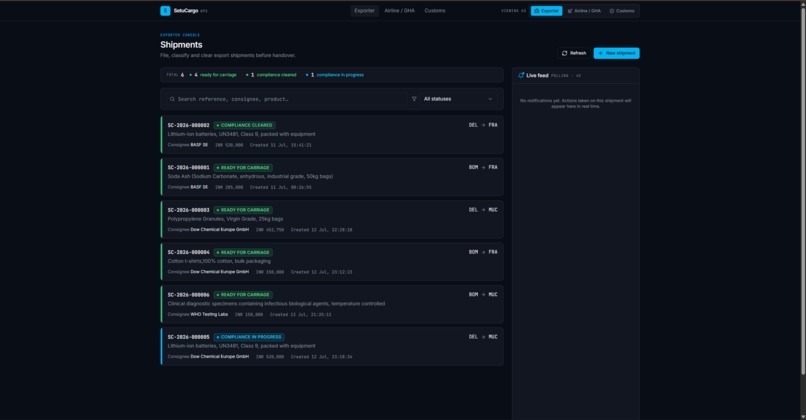Click the chevron arrow of the status filter
The image size is (806, 420).
490,99
